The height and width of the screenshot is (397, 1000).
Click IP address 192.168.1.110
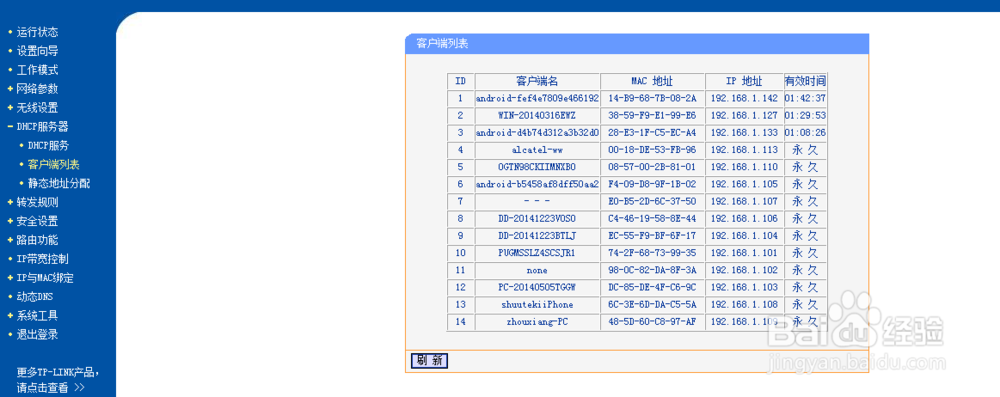744,167
